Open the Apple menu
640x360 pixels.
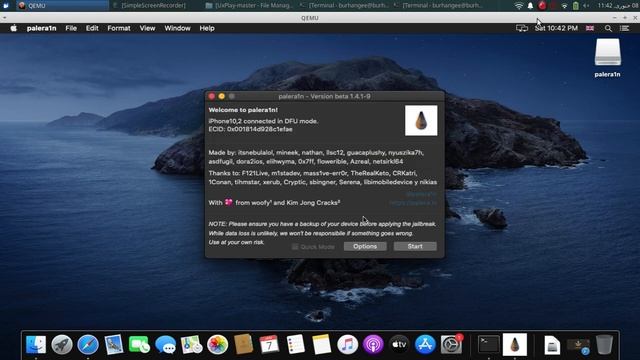(x=13, y=28)
